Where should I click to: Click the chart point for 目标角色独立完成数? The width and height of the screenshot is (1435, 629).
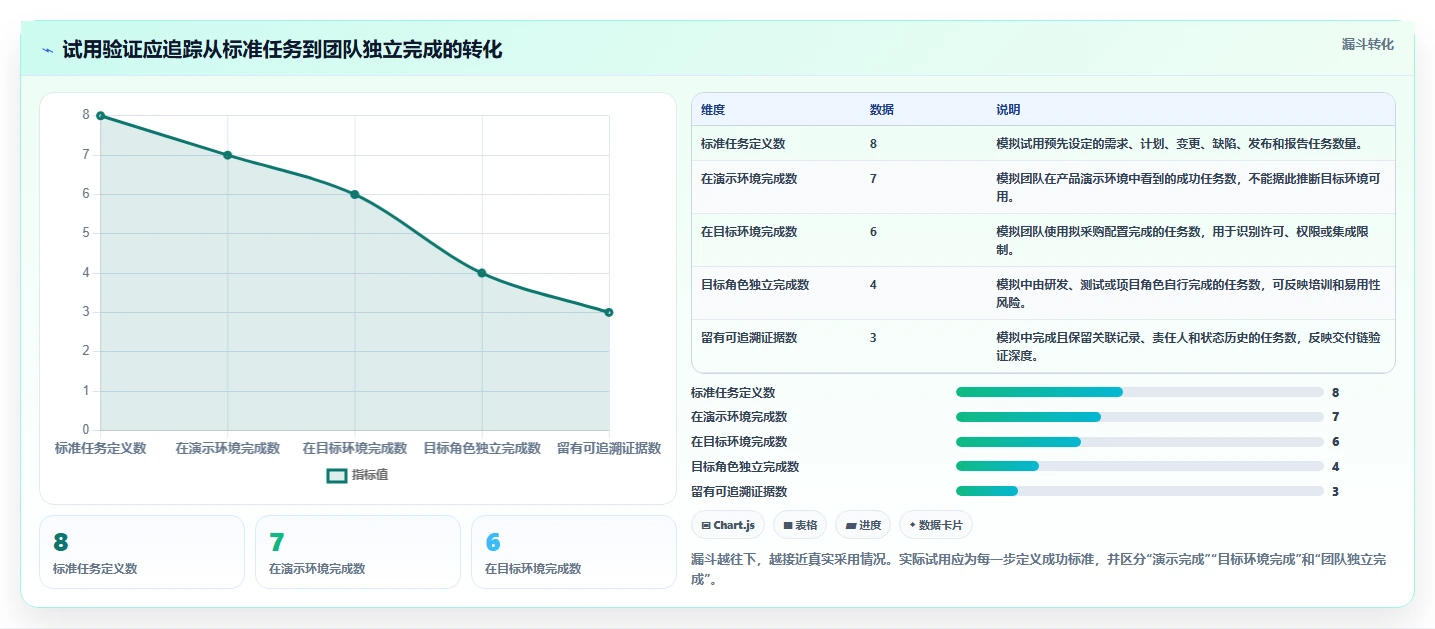tap(482, 273)
